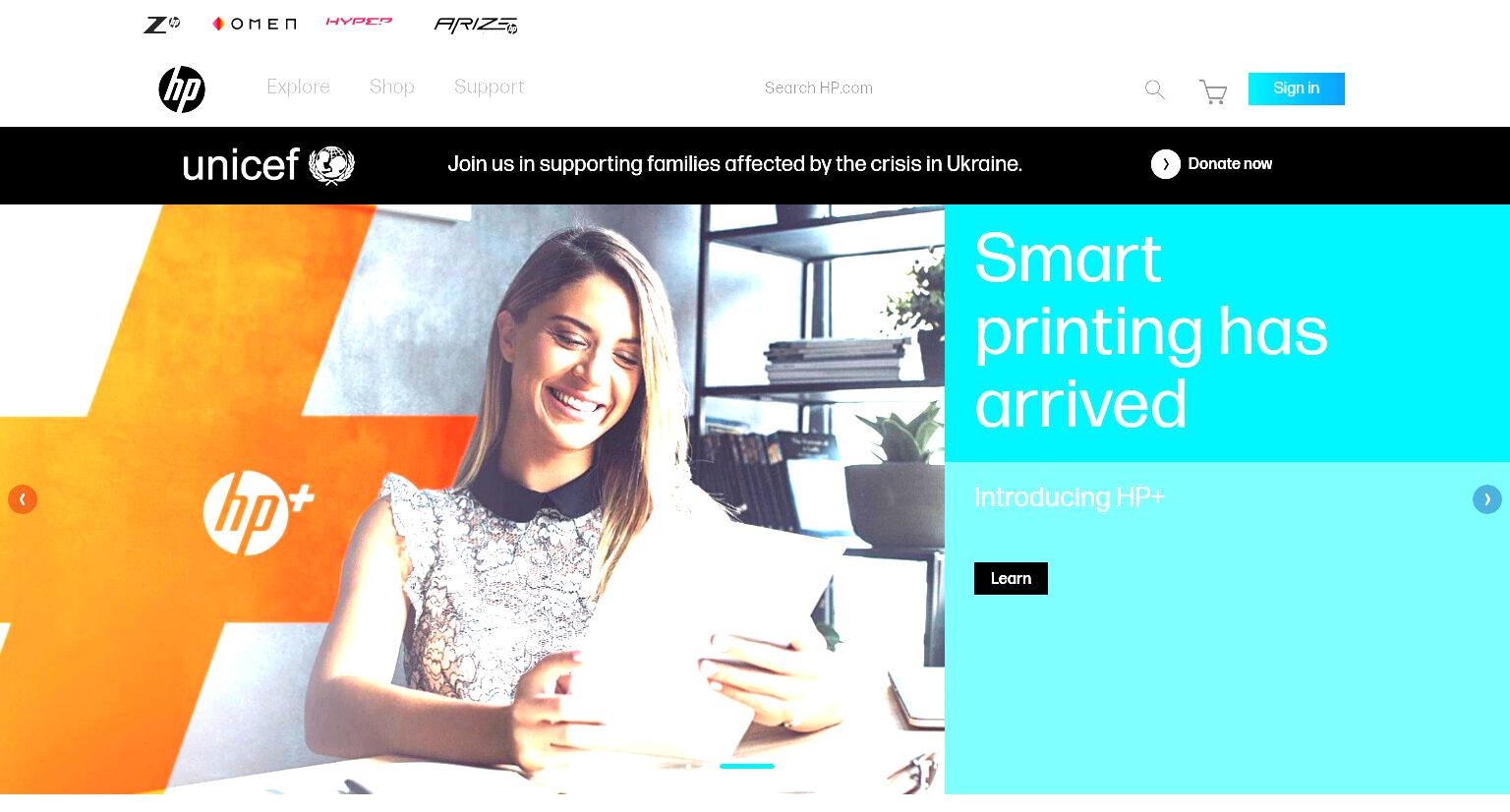The height and width of the screenshot is (812, 1510).
Task: Click the Sign in button
Action: [1296, 88]
